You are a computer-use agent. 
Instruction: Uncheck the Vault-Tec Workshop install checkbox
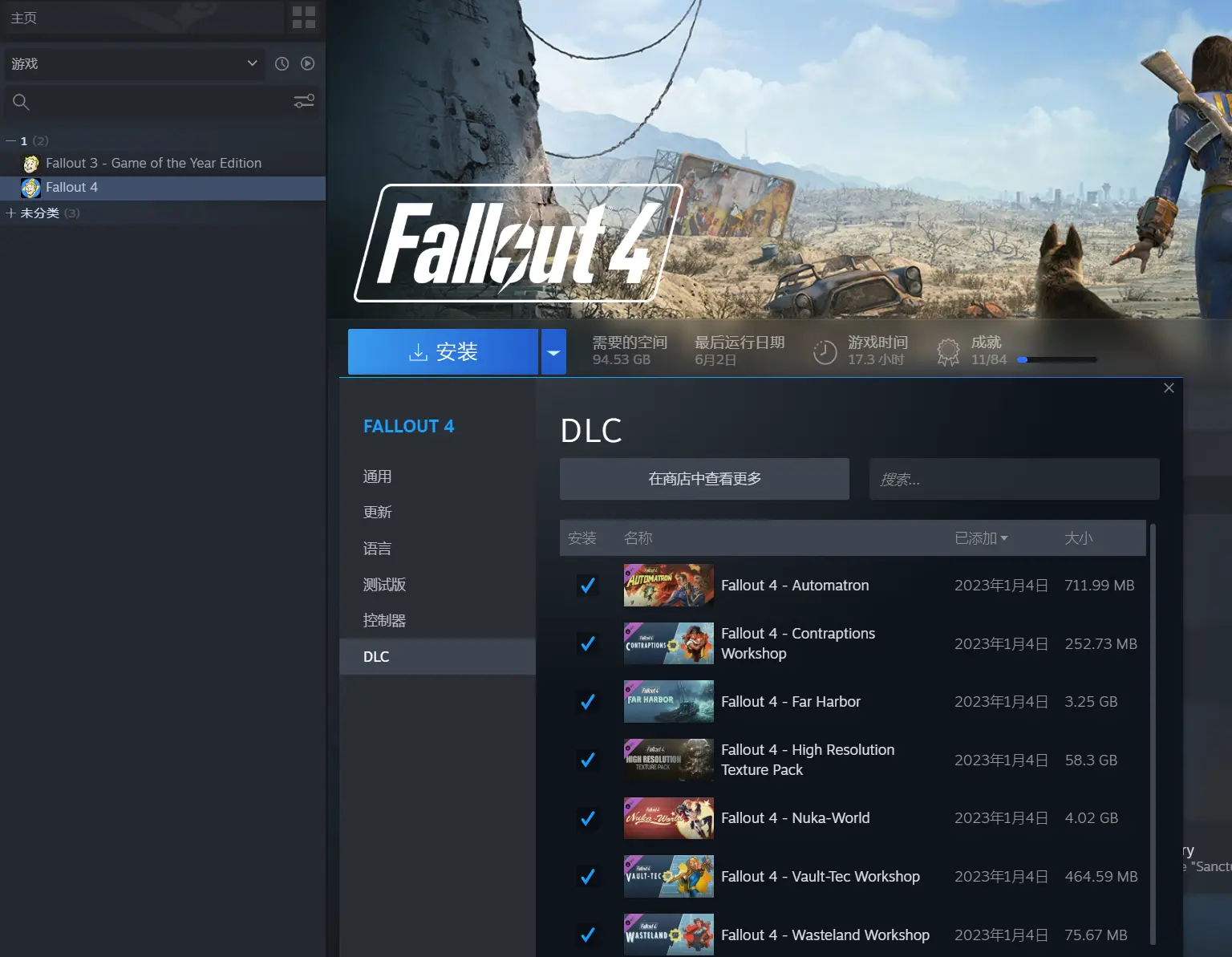click(588, 876)
